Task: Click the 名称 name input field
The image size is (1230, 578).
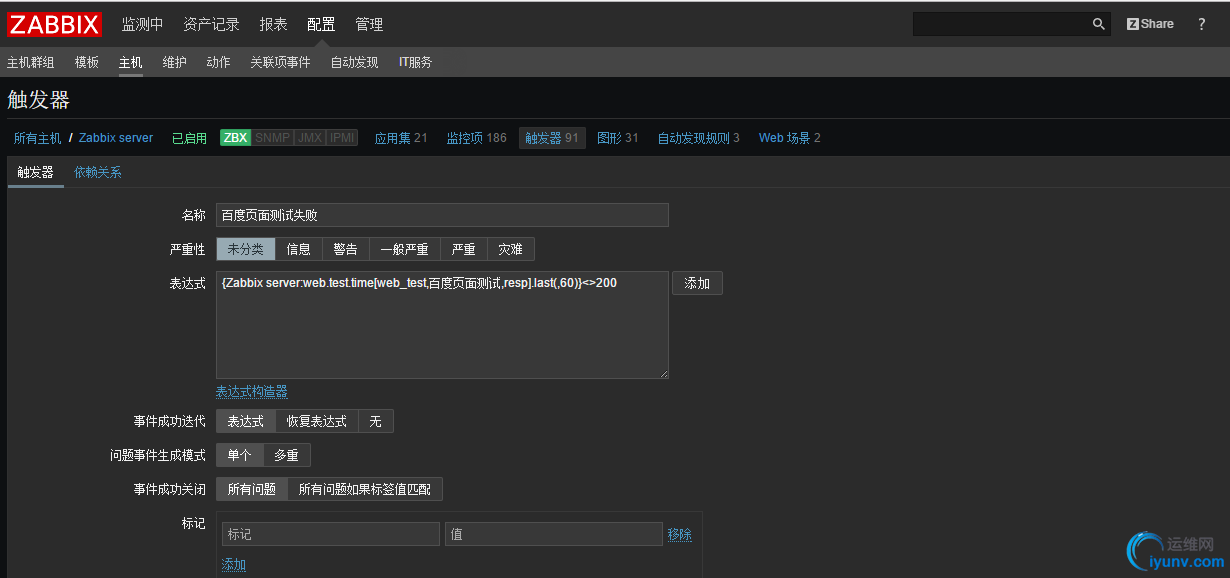Action: point(442,215)
